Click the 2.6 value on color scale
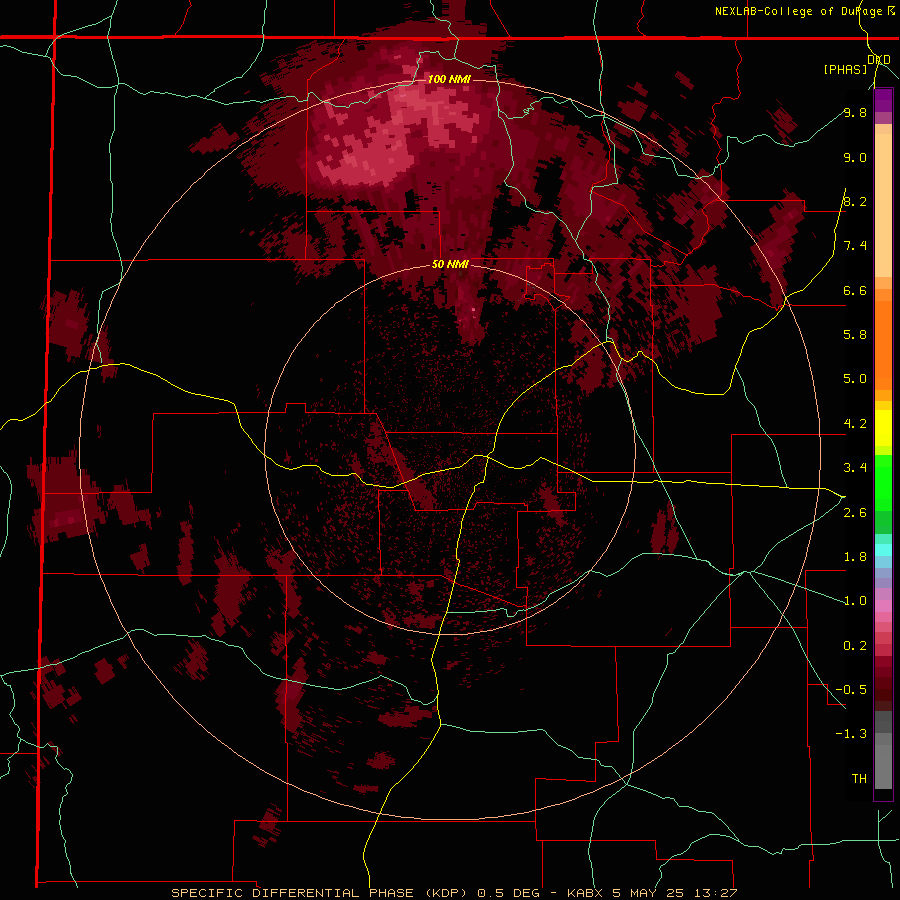900x900 pixels. [x=855, y=513]
